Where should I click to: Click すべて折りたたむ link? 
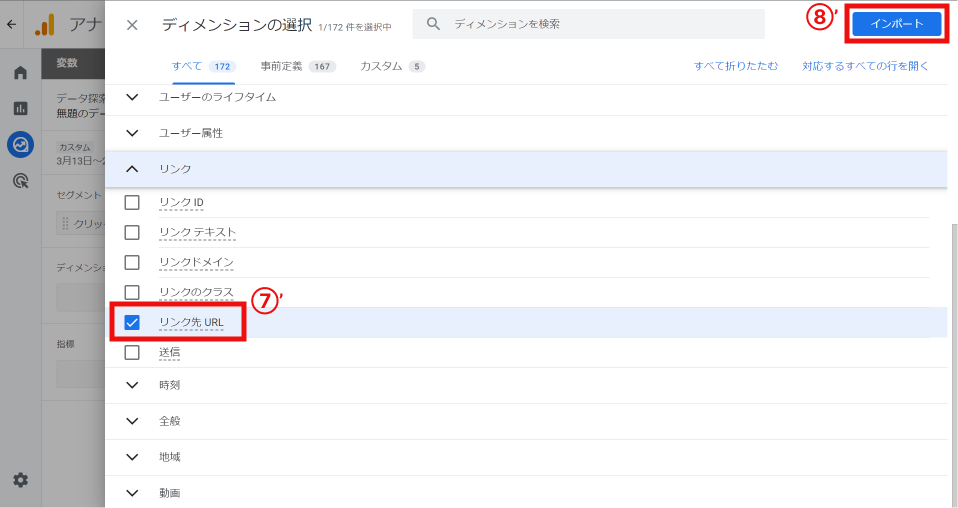736,66
